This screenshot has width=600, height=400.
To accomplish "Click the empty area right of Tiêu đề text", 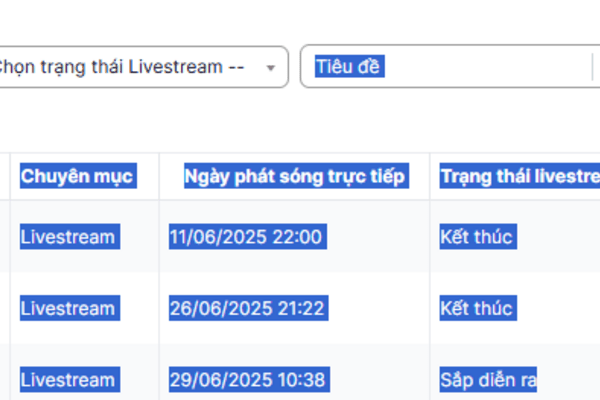I will 480,67.
